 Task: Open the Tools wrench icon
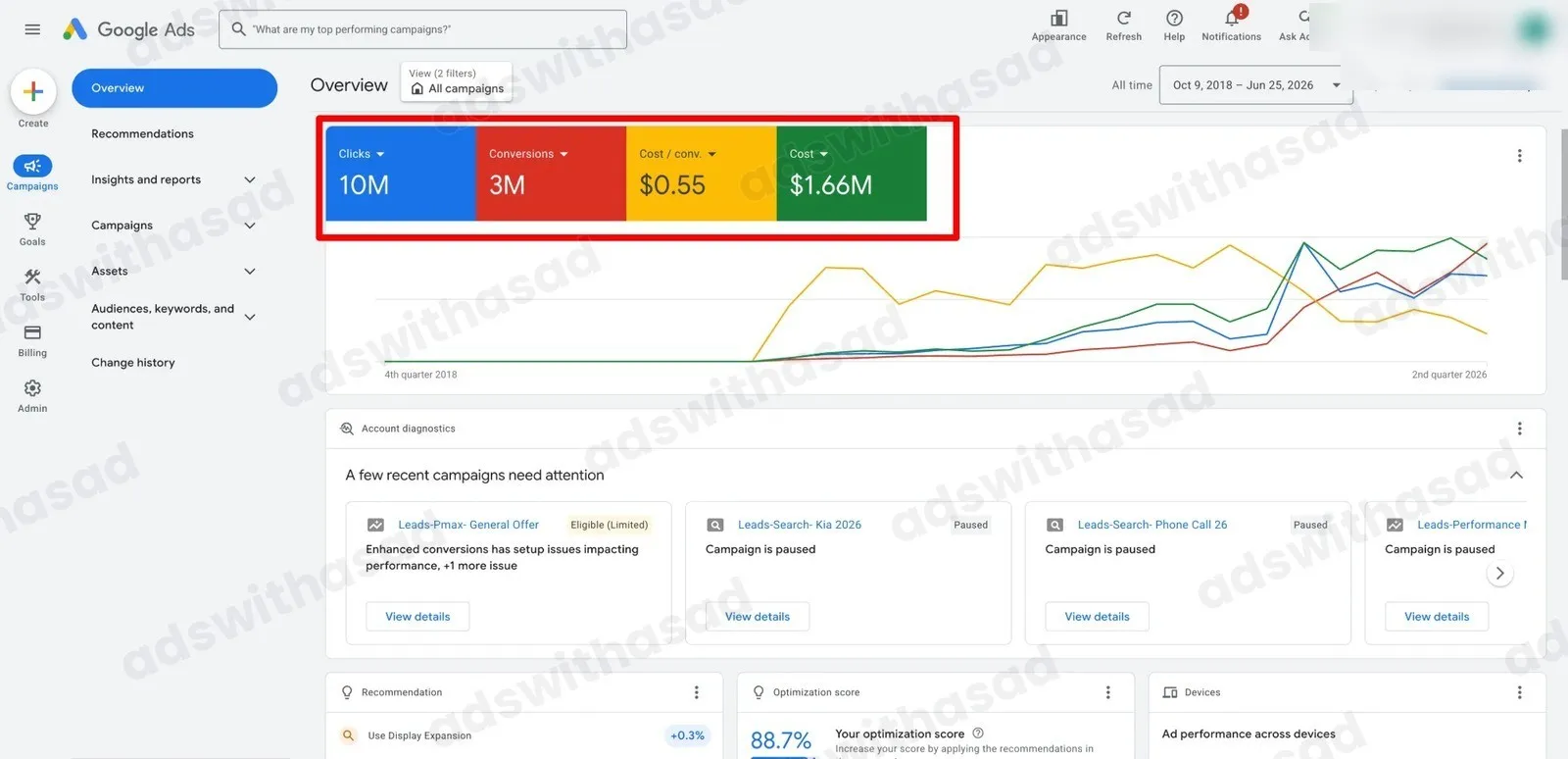coord(32,277)
